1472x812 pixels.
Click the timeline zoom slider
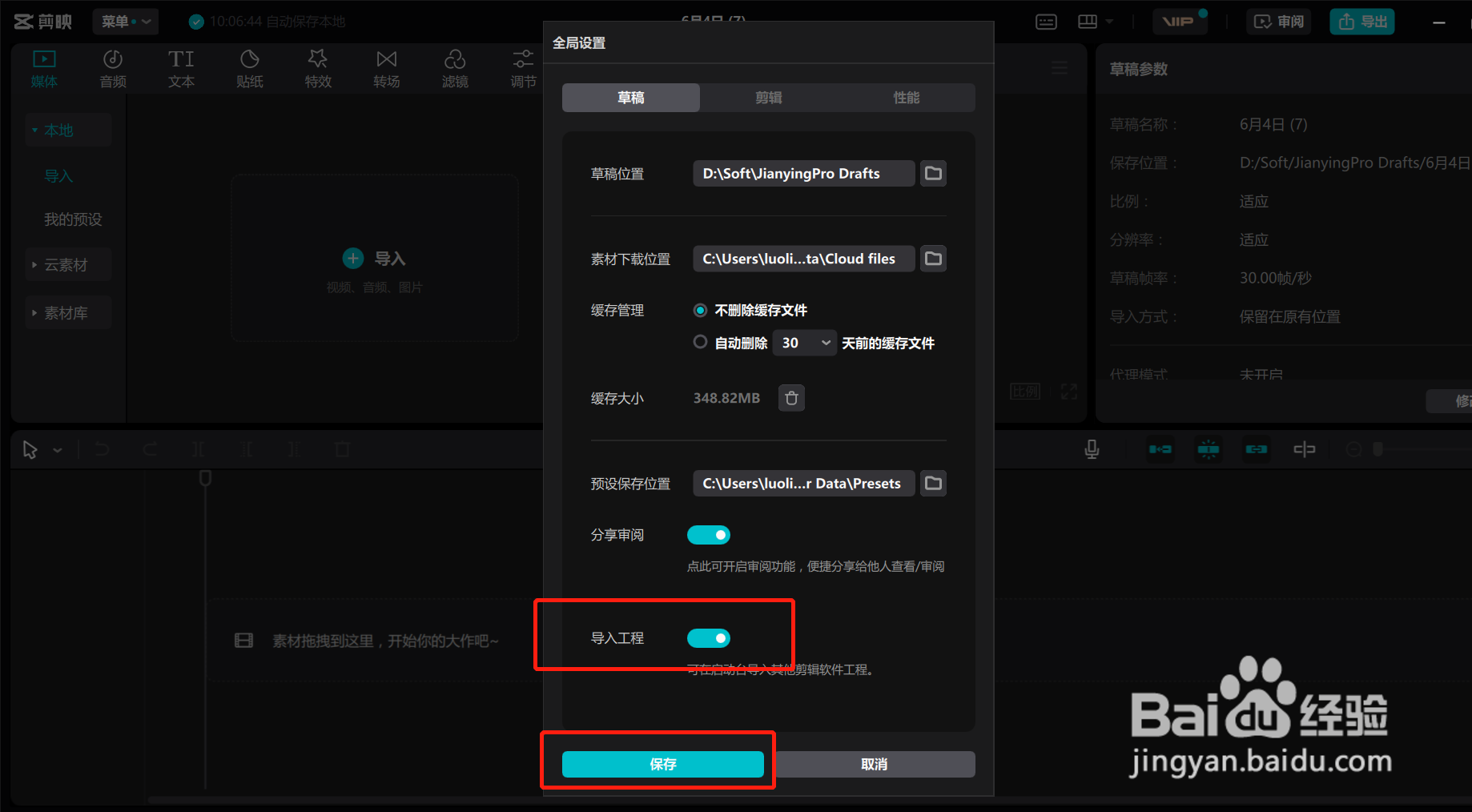pos(1377,449)
